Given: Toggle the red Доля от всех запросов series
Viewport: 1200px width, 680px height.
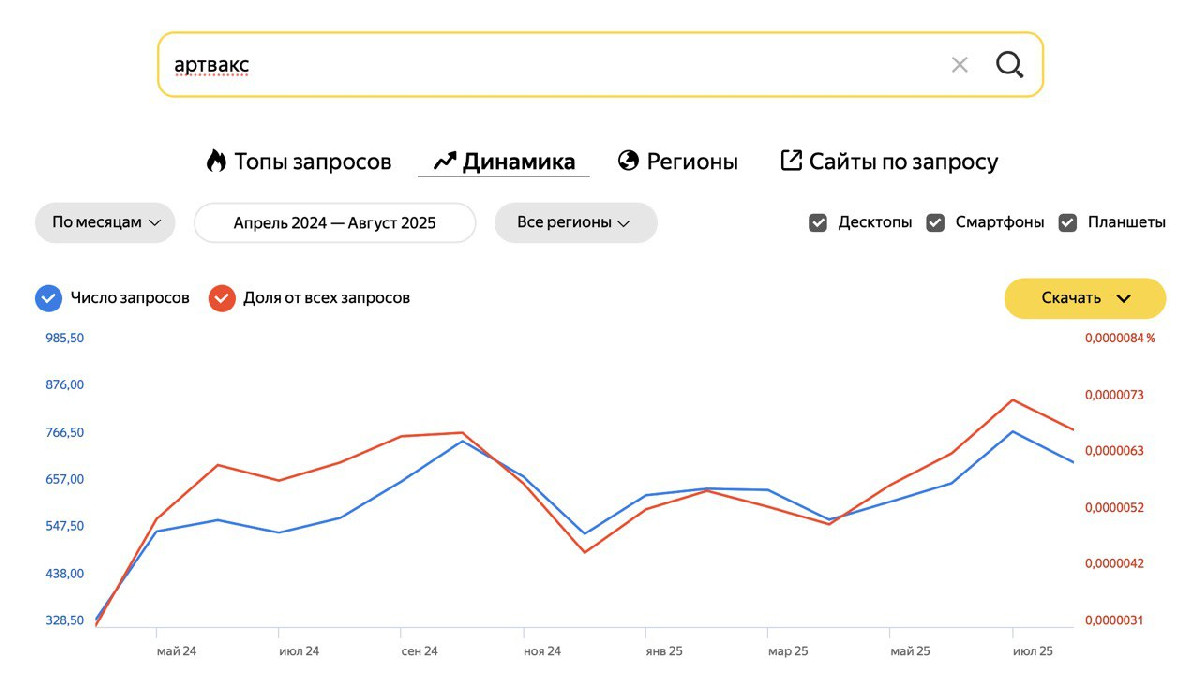Looking at the screenshot, I should (222, 298).
